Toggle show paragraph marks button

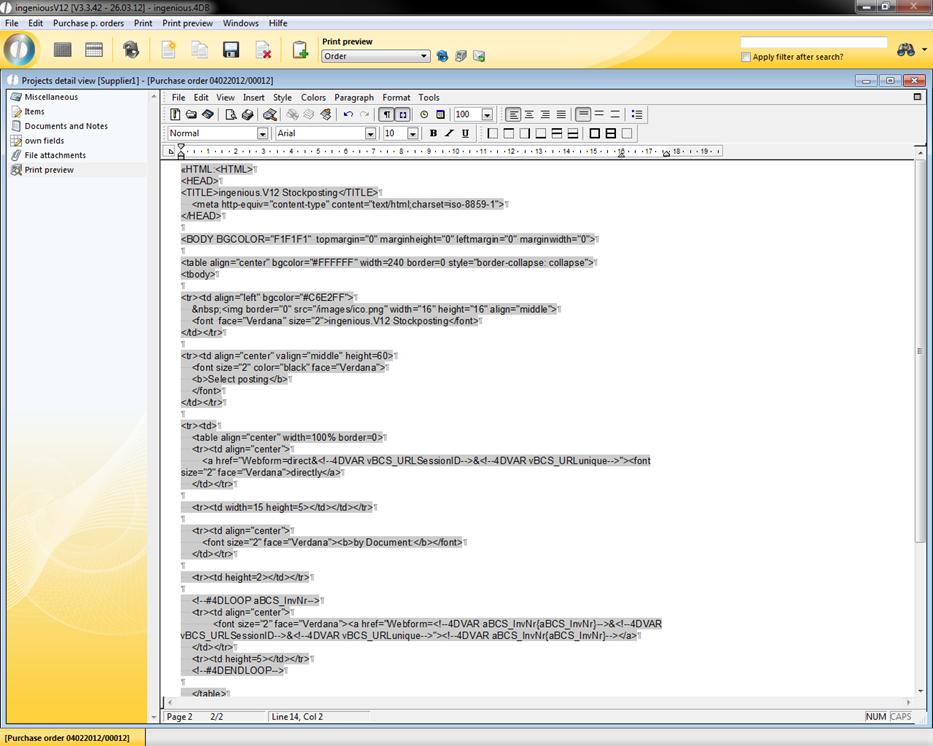[x=386, y=115]
